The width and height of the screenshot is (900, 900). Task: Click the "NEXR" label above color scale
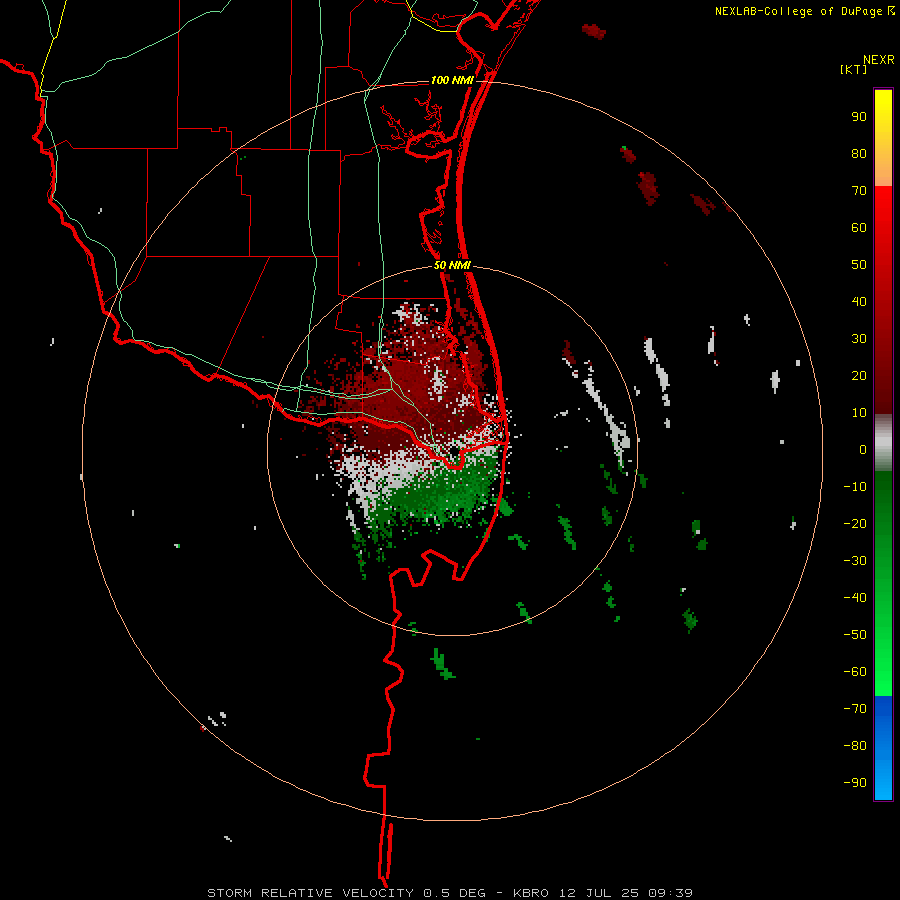(879, 60)
